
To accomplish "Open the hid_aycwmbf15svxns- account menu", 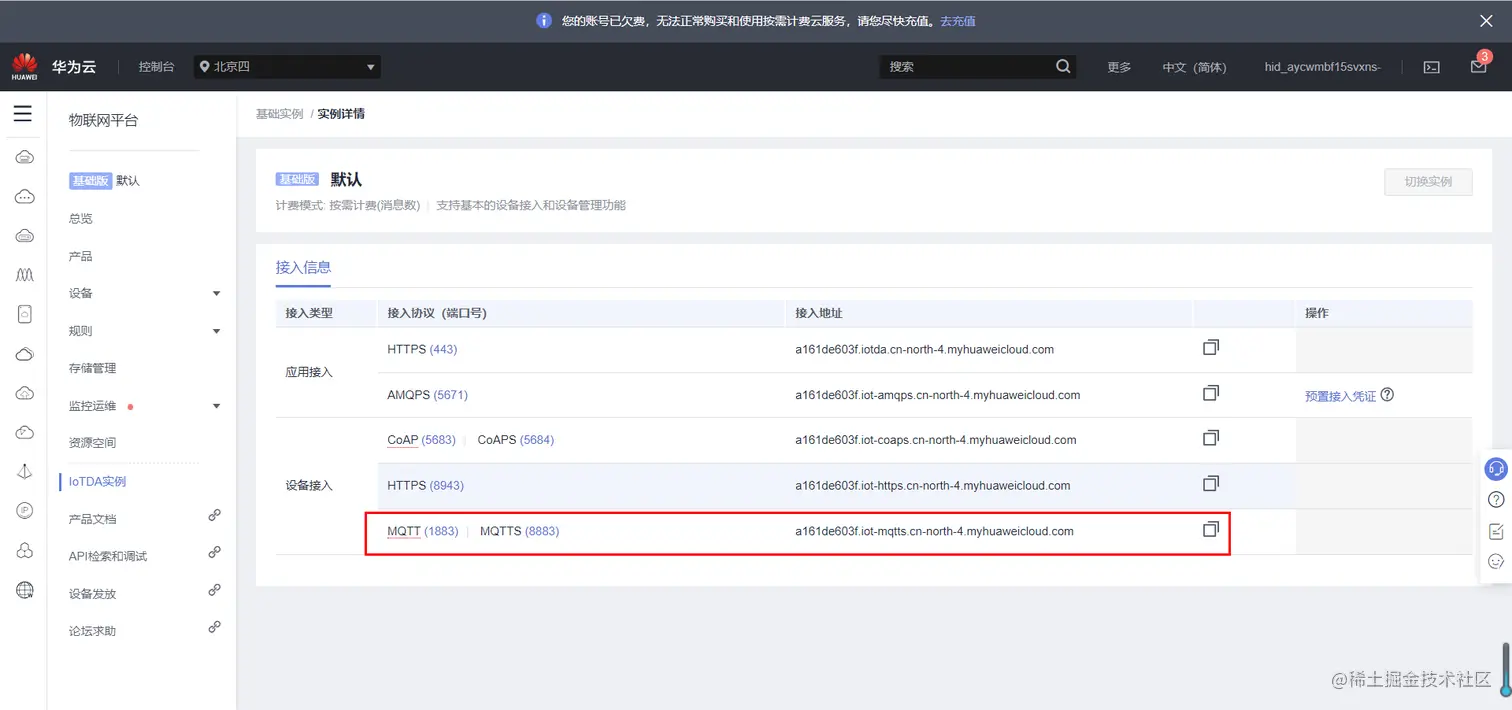I will click(1322, 67).
